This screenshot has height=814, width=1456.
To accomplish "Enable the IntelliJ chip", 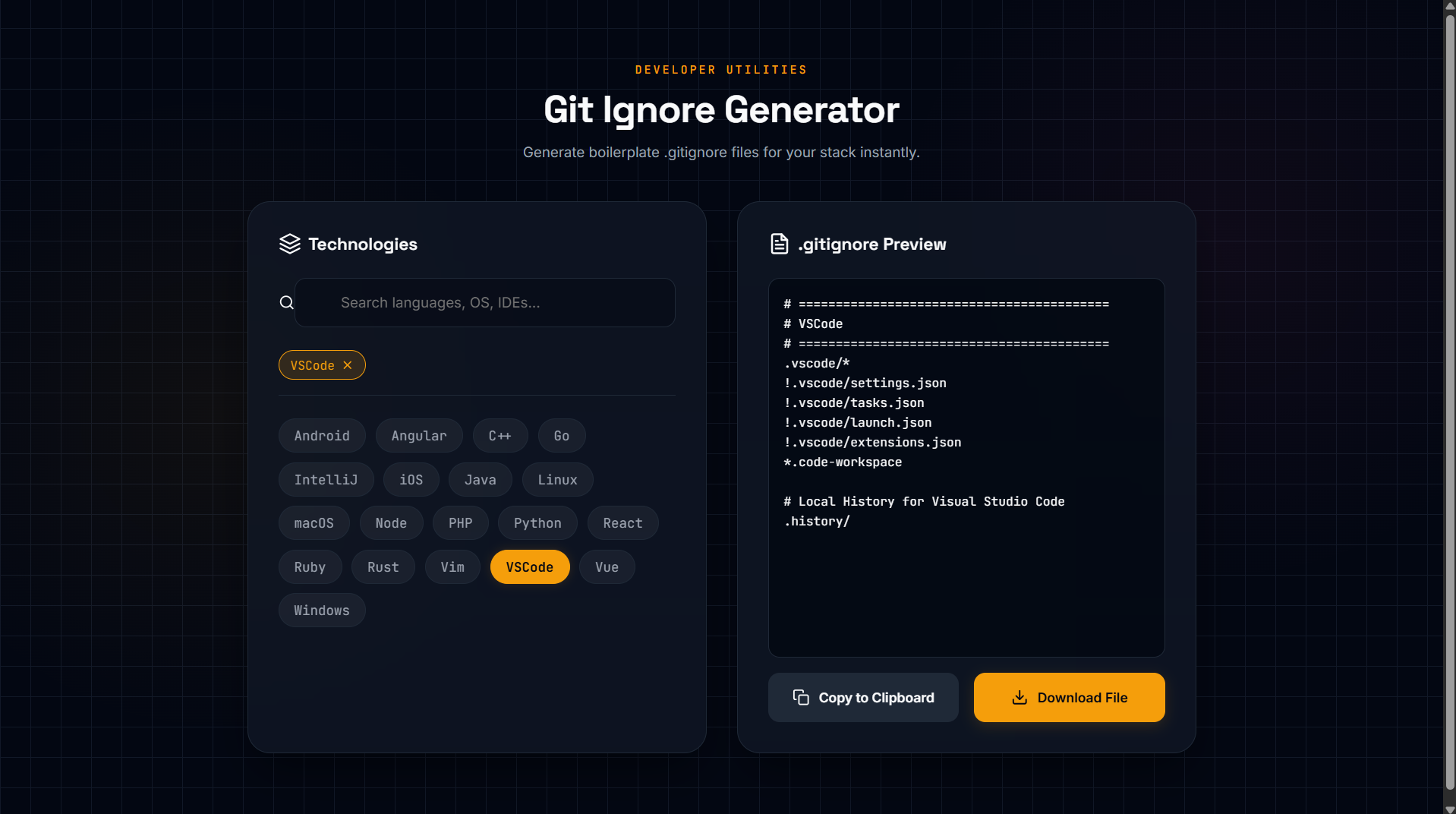I will point(326,480).
